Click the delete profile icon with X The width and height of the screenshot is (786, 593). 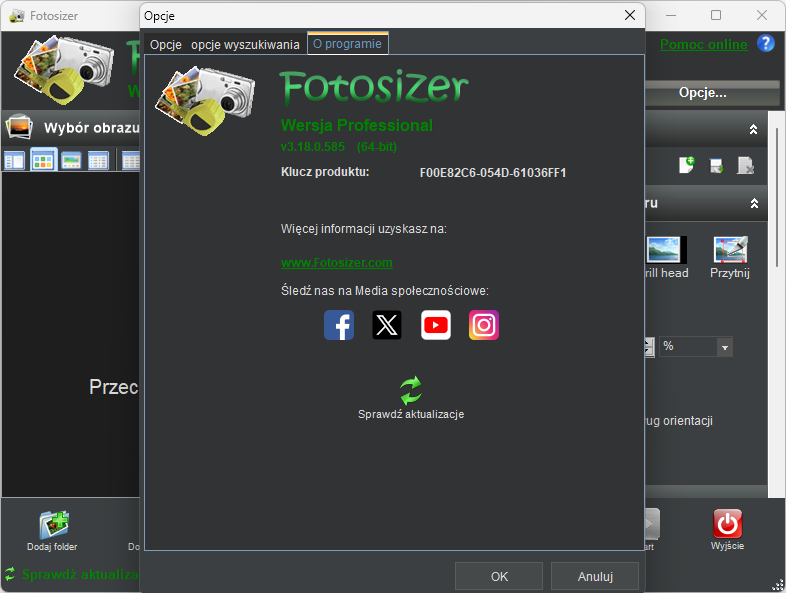(745, 165)
